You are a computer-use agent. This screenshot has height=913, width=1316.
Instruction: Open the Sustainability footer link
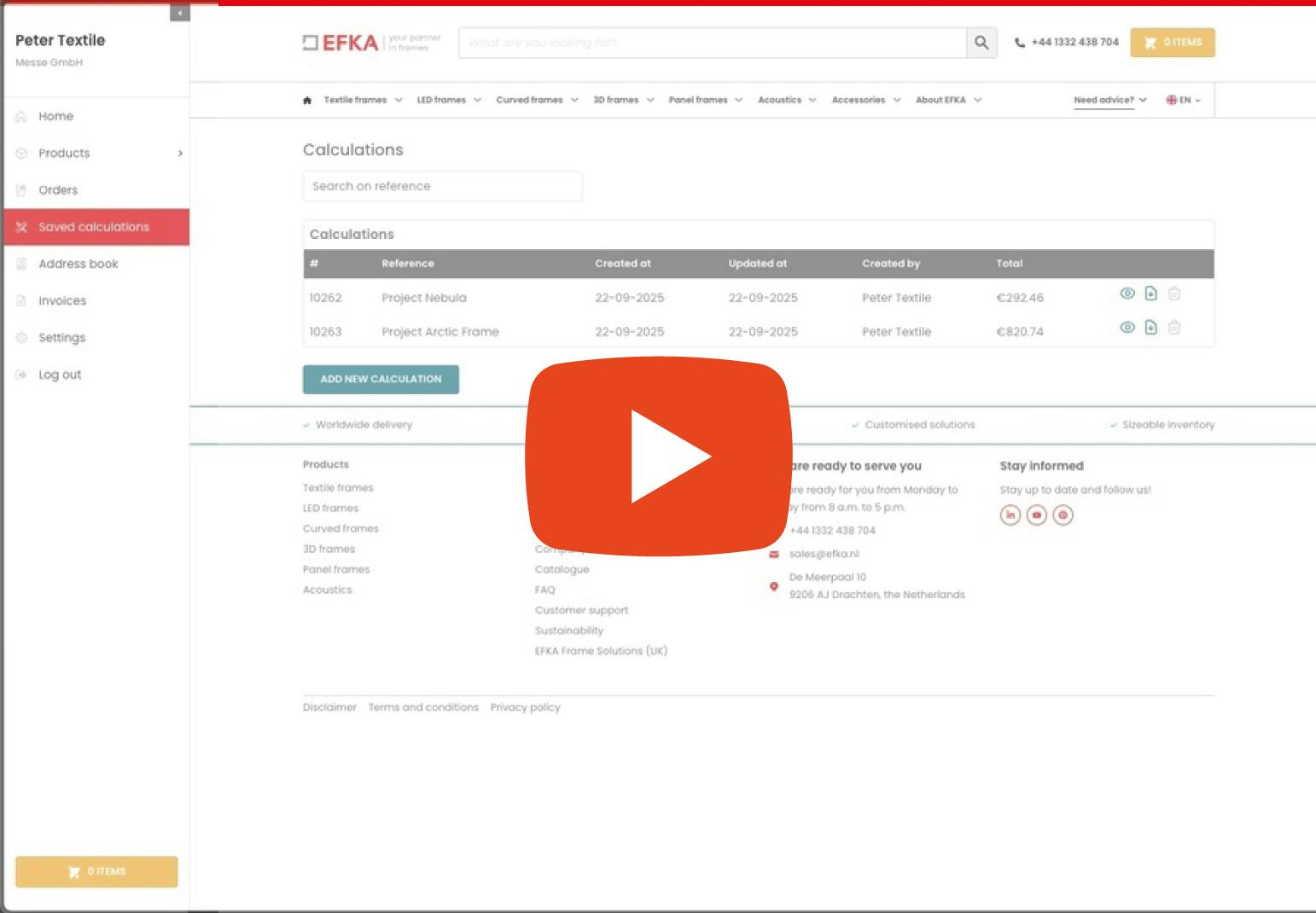click(x=569, y=631)
